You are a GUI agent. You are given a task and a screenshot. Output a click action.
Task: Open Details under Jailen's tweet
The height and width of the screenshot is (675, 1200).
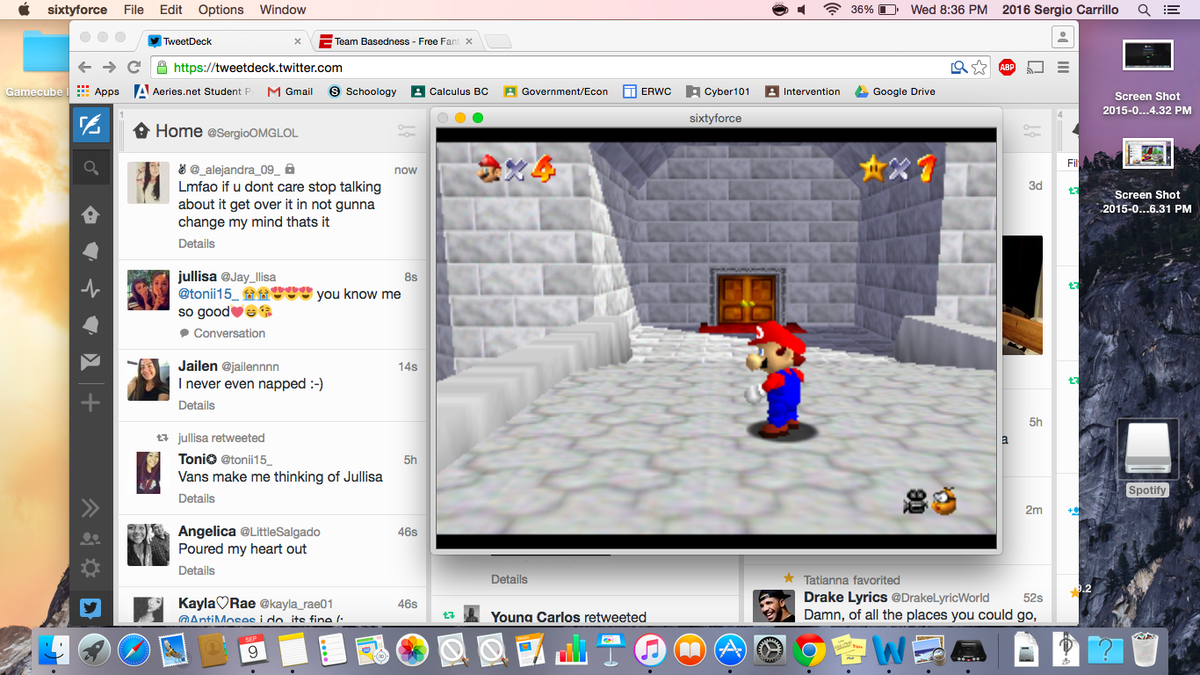click(x=197, y=405)
